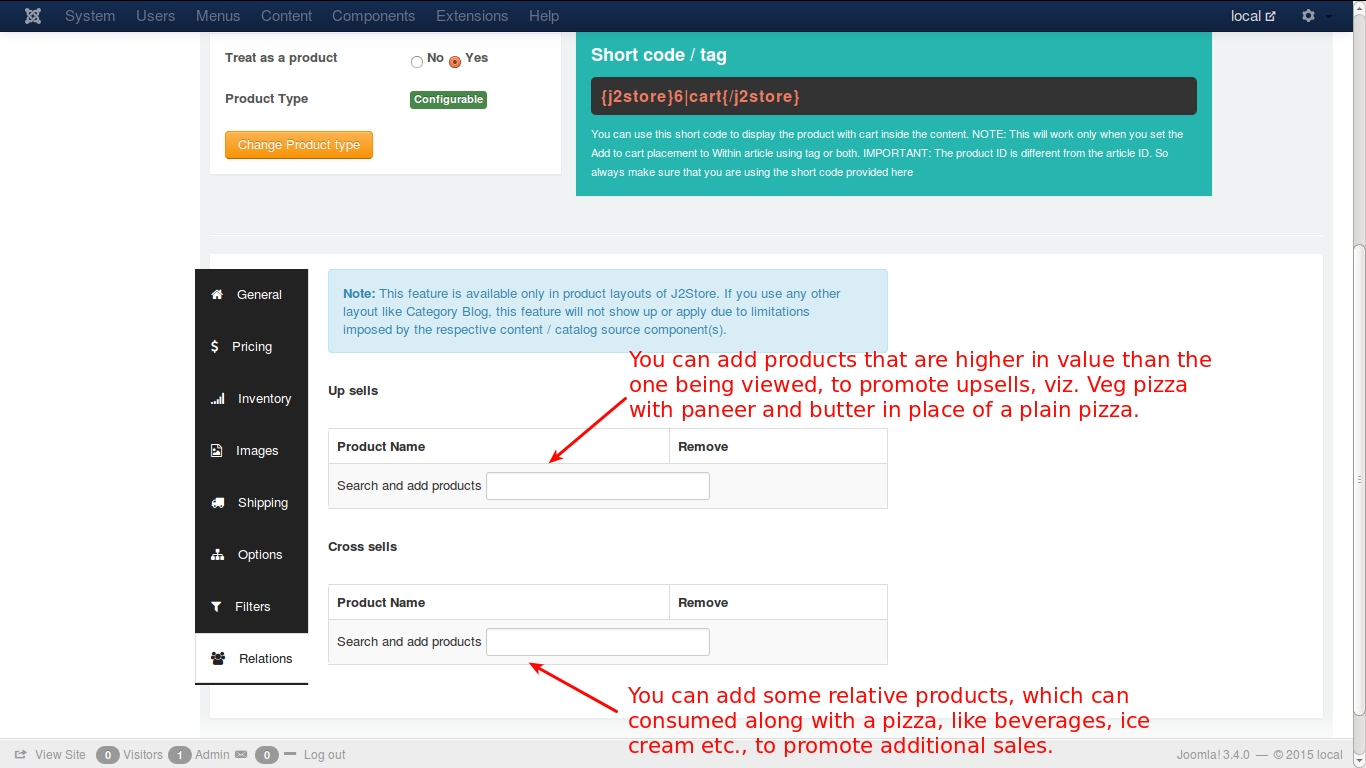The width and height of the screenshot is (1366, 768).
Task: Switch to the Filters tab
Action: coord(251,607)
